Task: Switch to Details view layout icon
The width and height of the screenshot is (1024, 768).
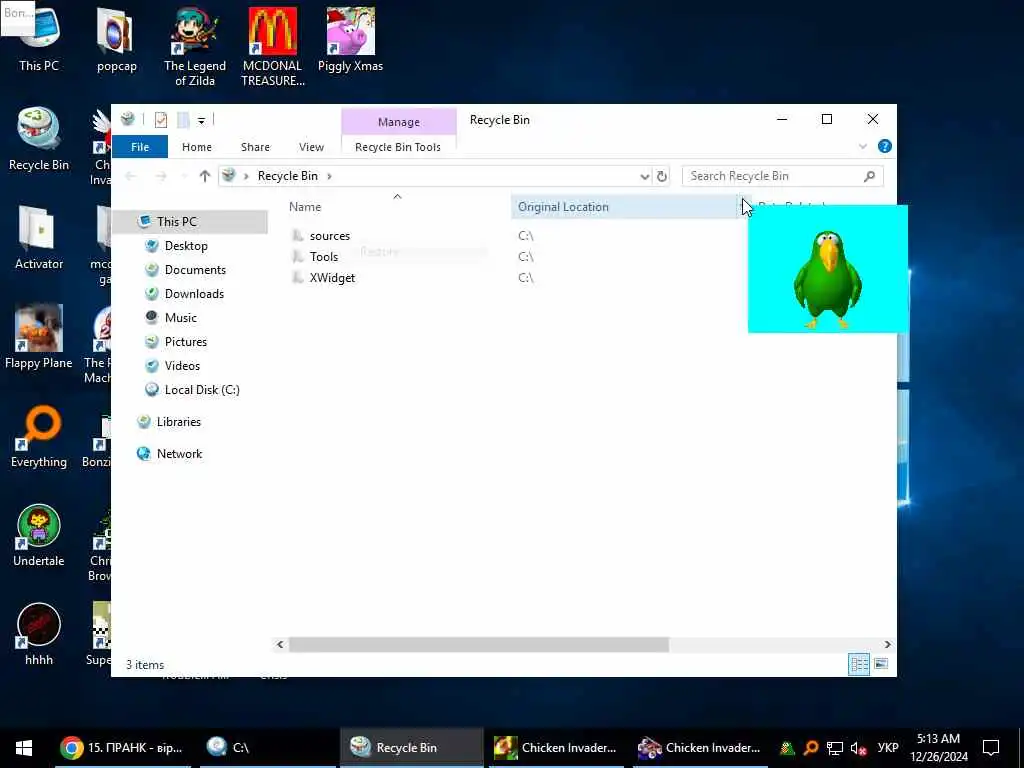Action: 859,665
